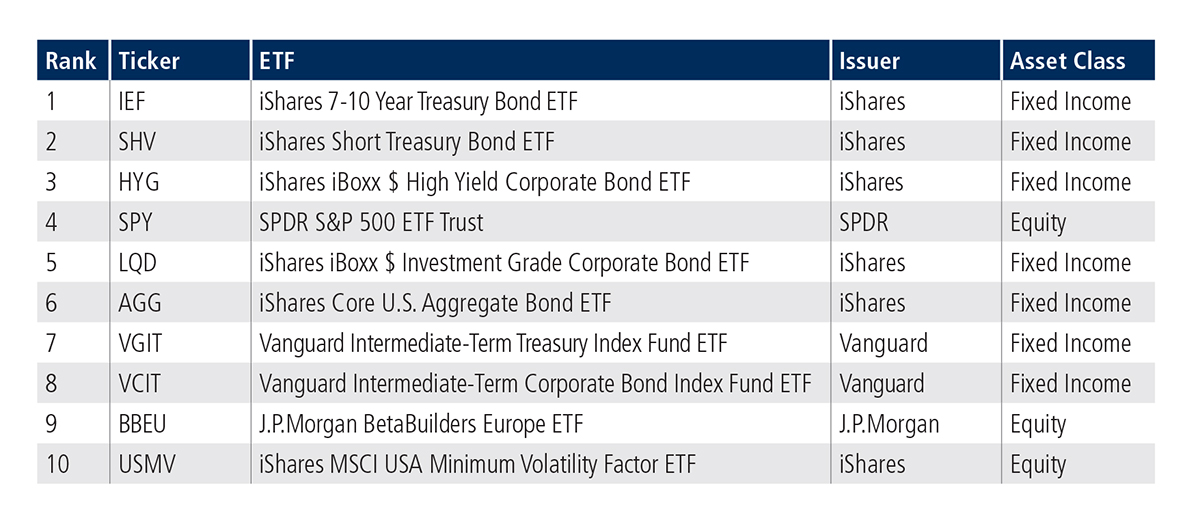Click the BBEU ticker cell
The width and height of the screenshot is (1200, 520).
coord(143,424)
